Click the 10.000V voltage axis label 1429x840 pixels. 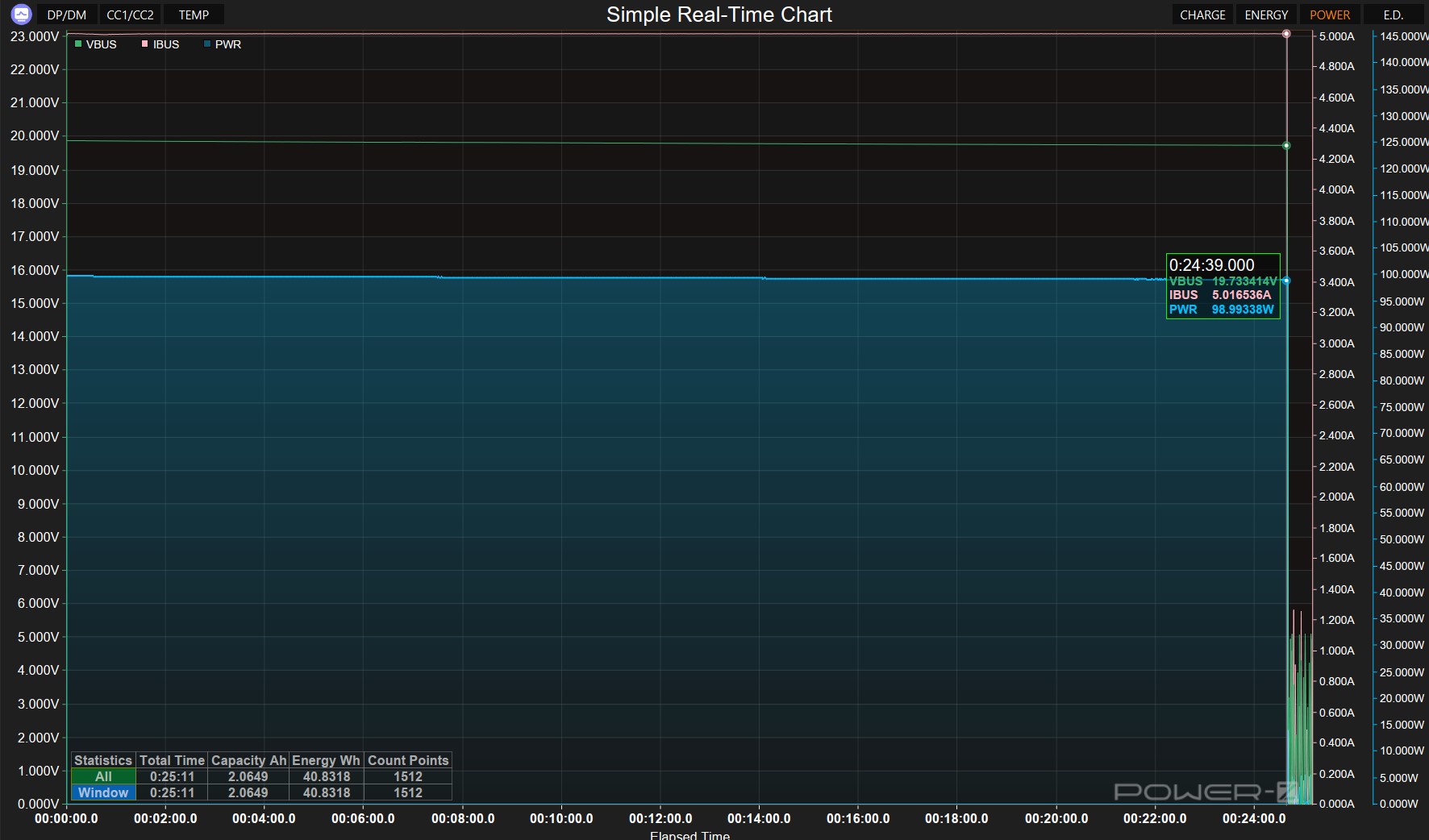coord(35,470)
